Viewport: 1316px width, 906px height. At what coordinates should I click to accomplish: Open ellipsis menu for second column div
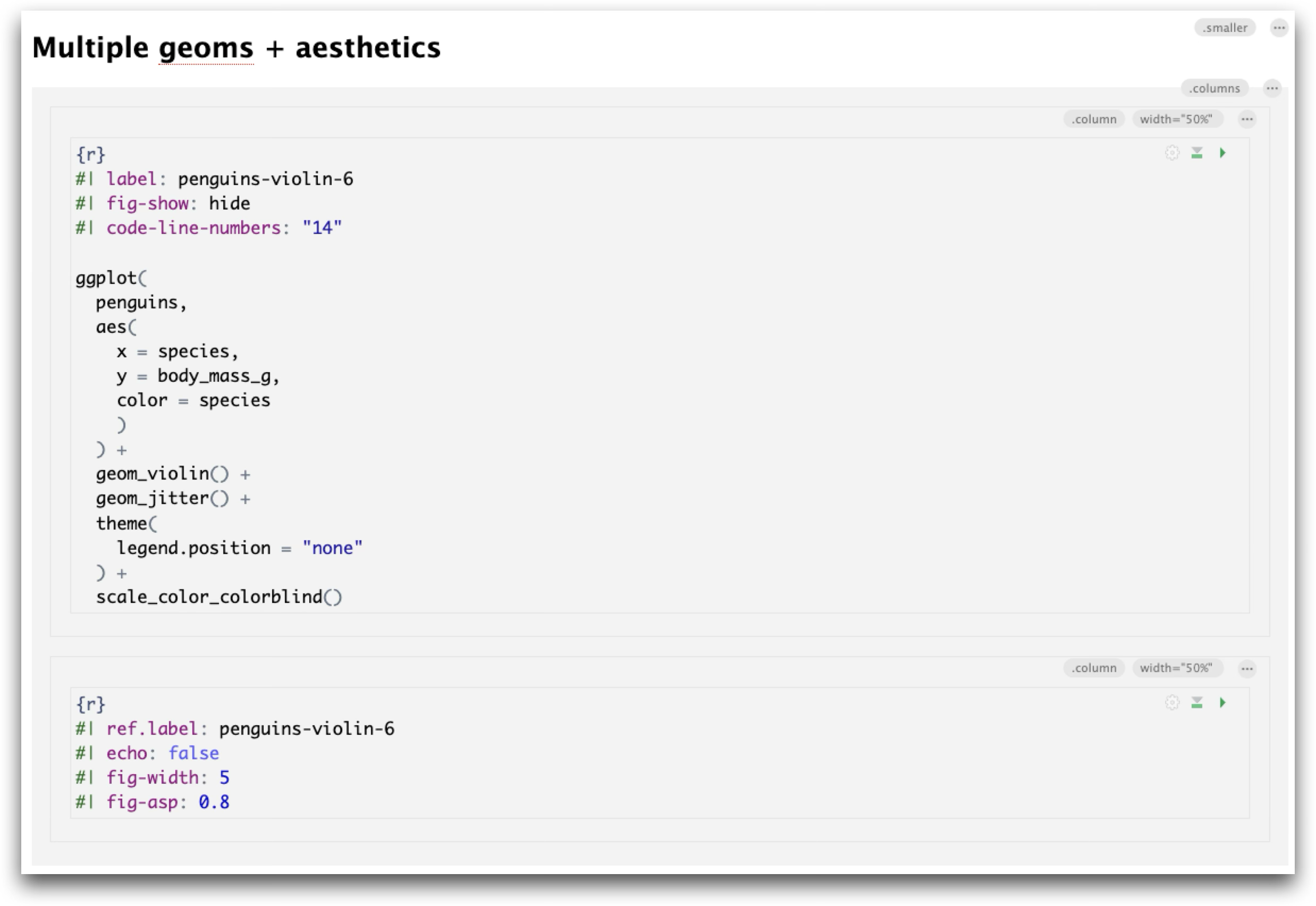pos(1247,669)
